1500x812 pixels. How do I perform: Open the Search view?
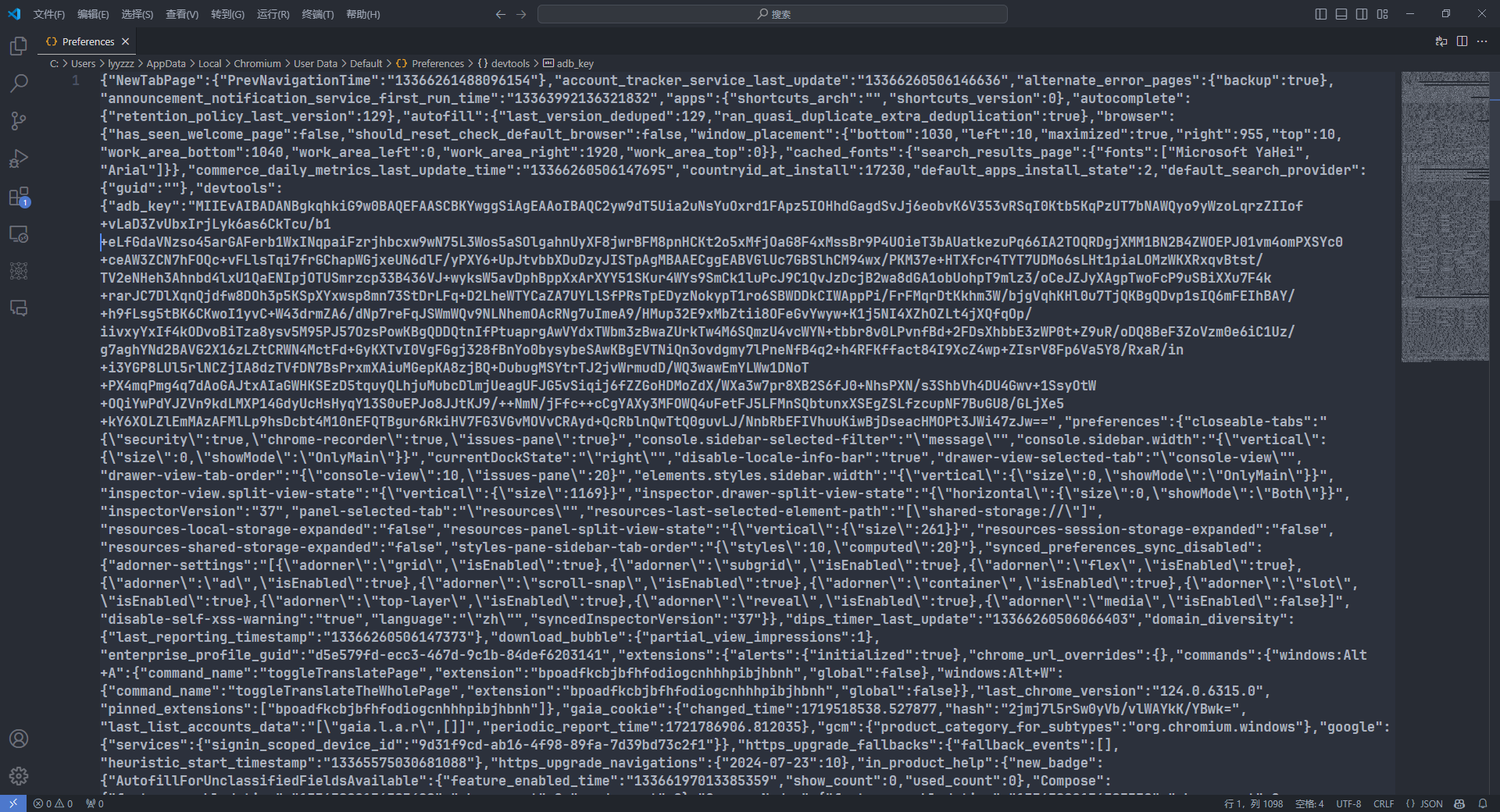tap(18, 83)
